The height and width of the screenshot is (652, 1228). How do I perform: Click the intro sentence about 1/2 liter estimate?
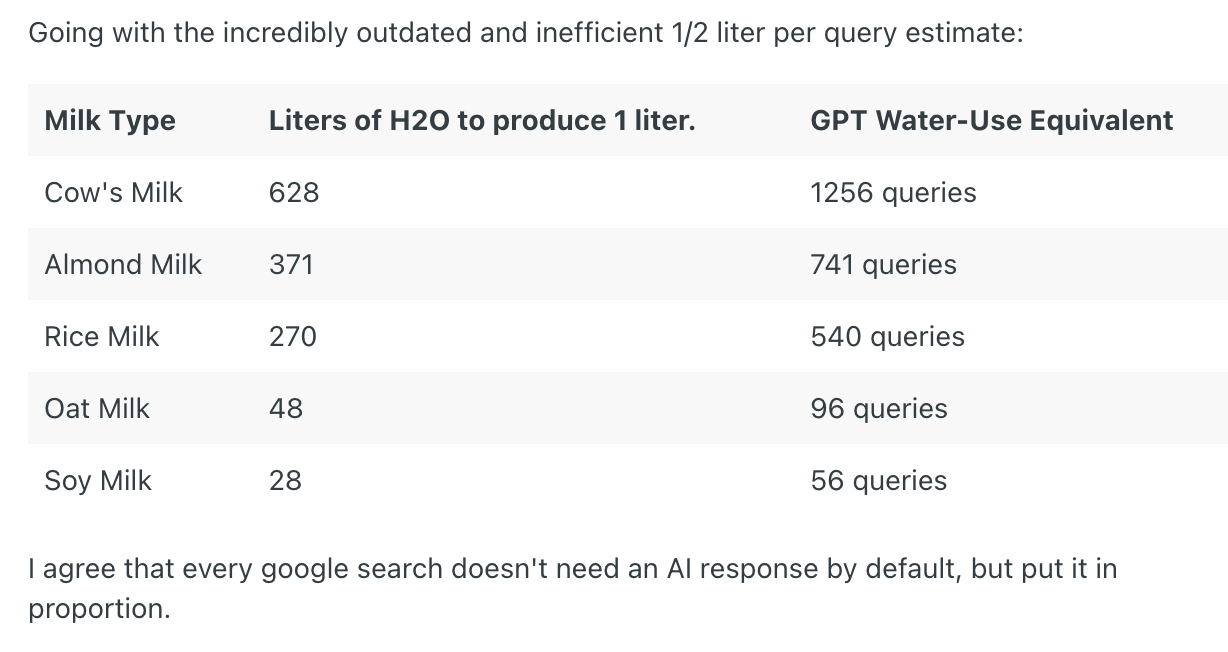pos(525,33)
